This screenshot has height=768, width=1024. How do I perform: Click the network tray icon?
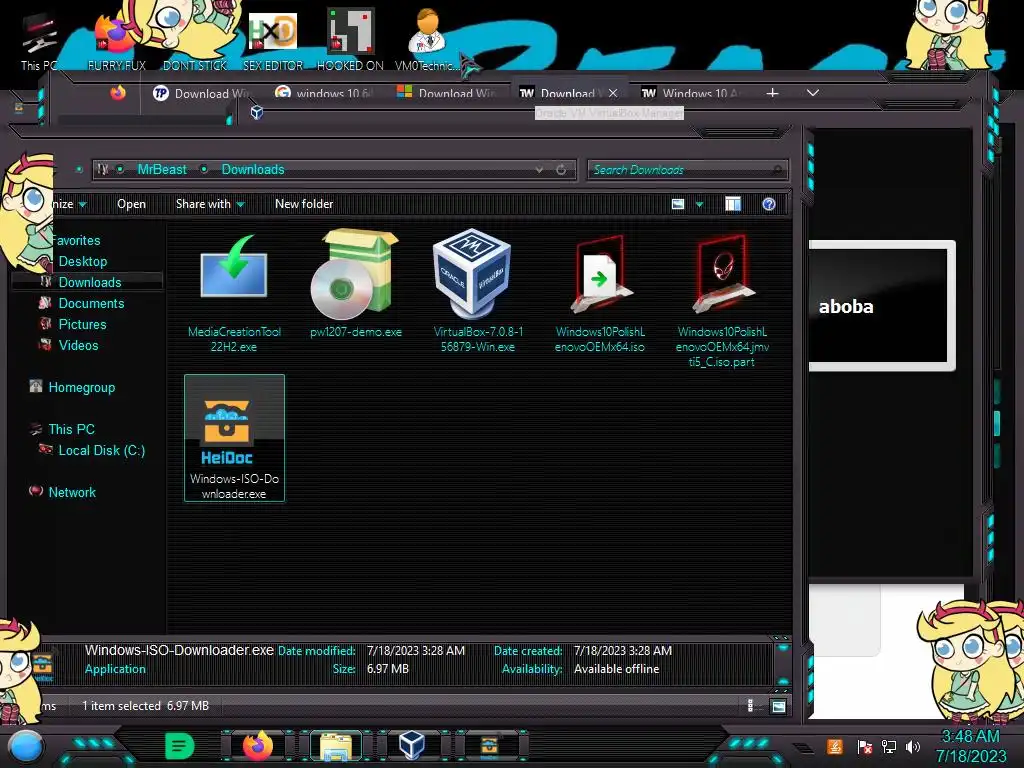tap(888, 746)
